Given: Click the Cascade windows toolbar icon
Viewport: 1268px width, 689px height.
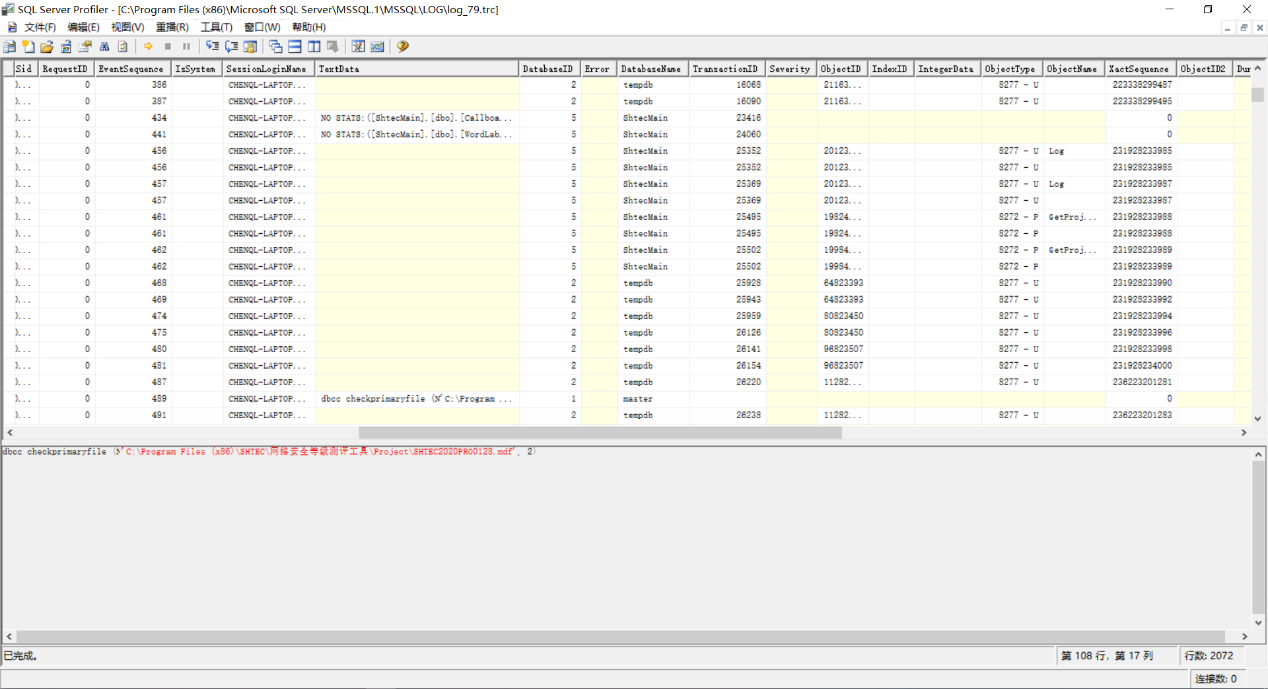Looking at the screenshot, I should 276,47.
